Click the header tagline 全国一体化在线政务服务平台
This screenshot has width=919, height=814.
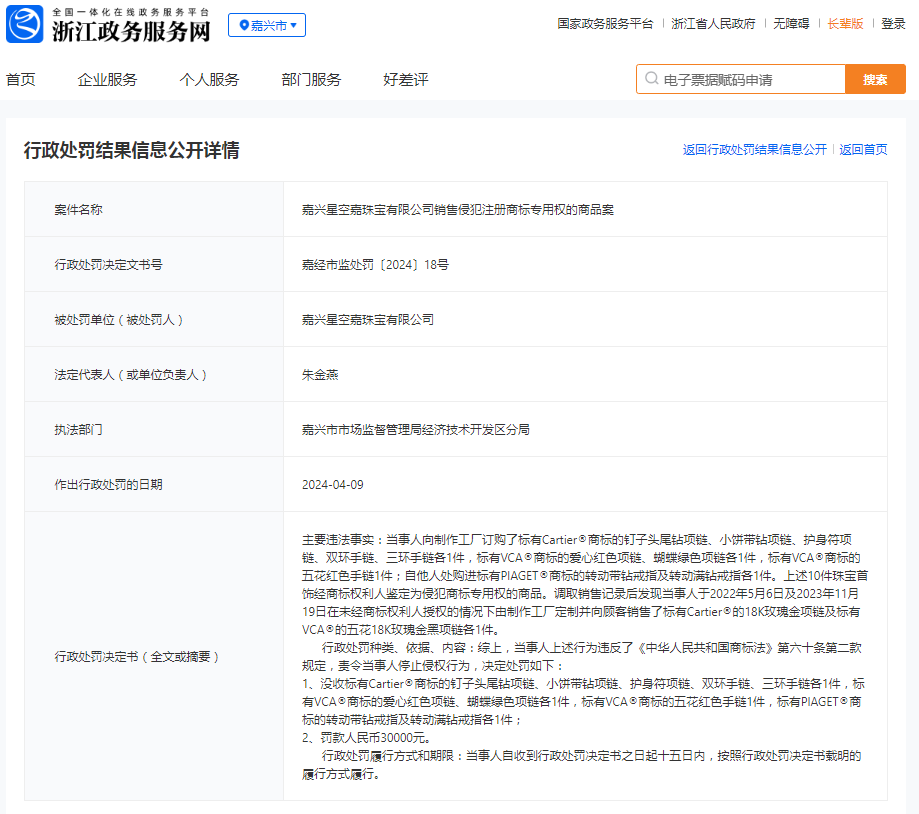(x=131, y=12)
